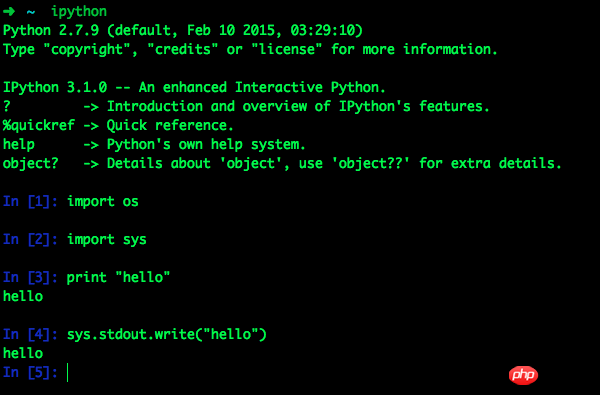Click the Python 2.7.9 version line
This screenshot has height=395, width=600.
point(183,31)
